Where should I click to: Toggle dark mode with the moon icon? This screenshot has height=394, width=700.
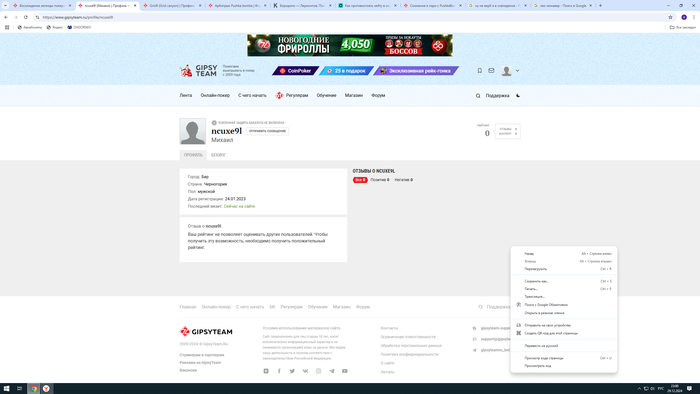coord(518,95)
